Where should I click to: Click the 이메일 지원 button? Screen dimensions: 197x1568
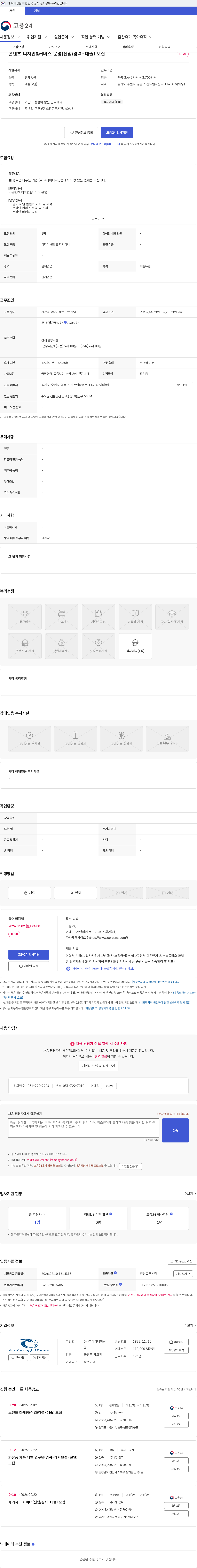[29, 966]
